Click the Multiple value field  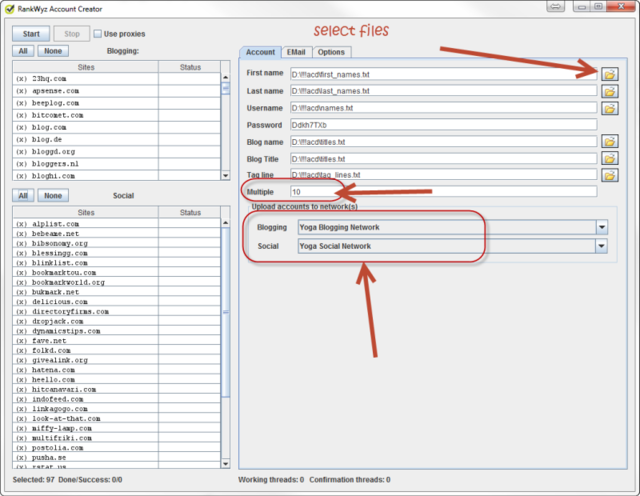tap(443, 192)
